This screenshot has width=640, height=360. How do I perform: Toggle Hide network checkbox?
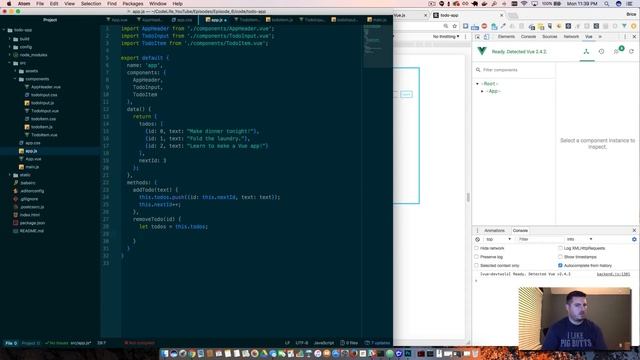[476, 248]
